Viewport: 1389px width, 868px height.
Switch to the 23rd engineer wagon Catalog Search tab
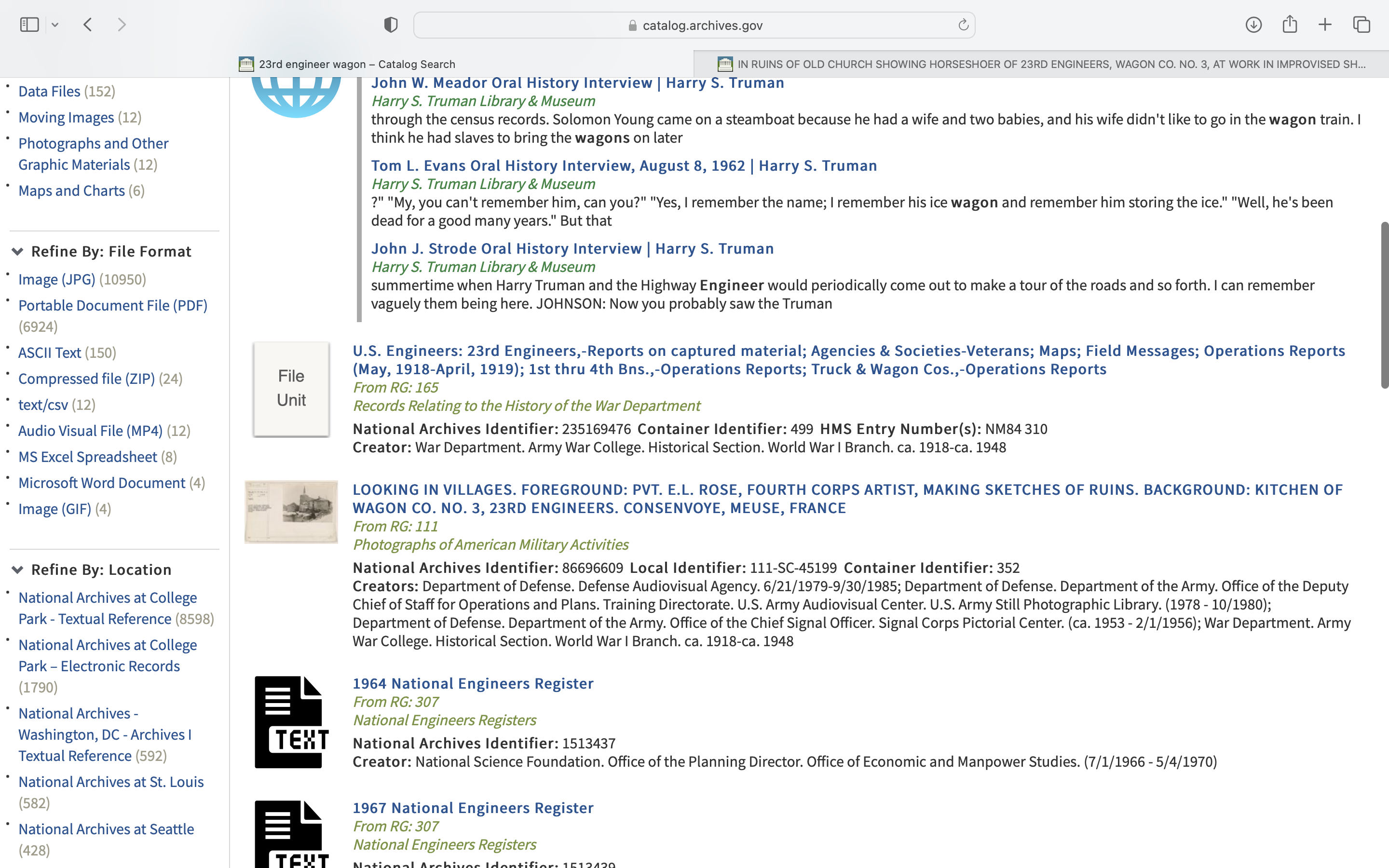click(356, 64)
